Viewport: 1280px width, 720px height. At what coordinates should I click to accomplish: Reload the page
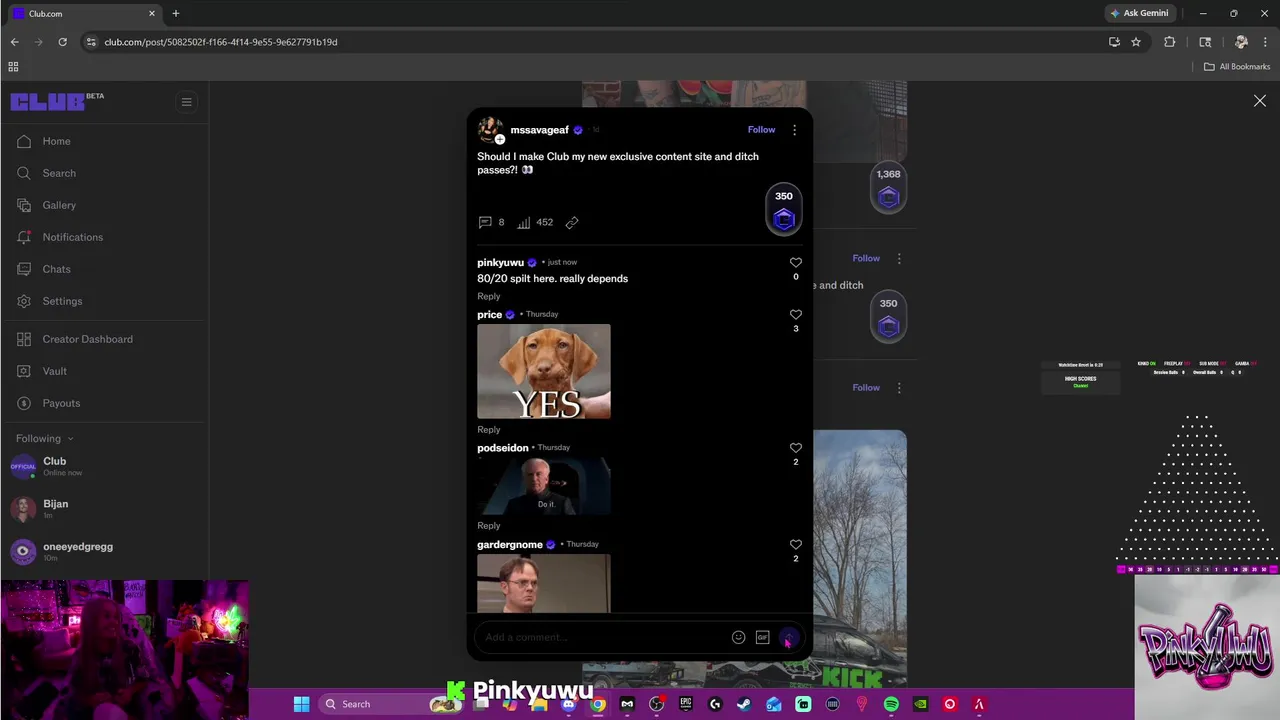pyautogui.click(x=62, y=42)
